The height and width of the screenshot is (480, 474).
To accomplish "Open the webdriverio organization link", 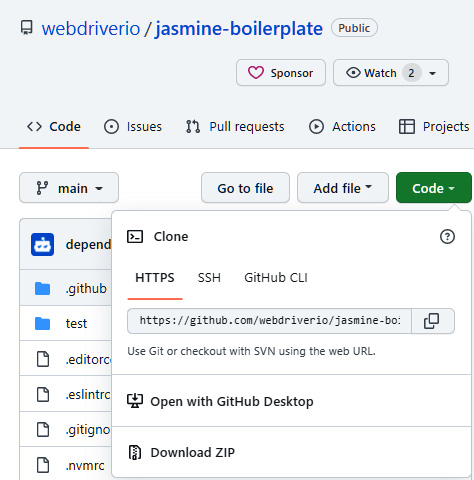I will click(x=91, y=28).
